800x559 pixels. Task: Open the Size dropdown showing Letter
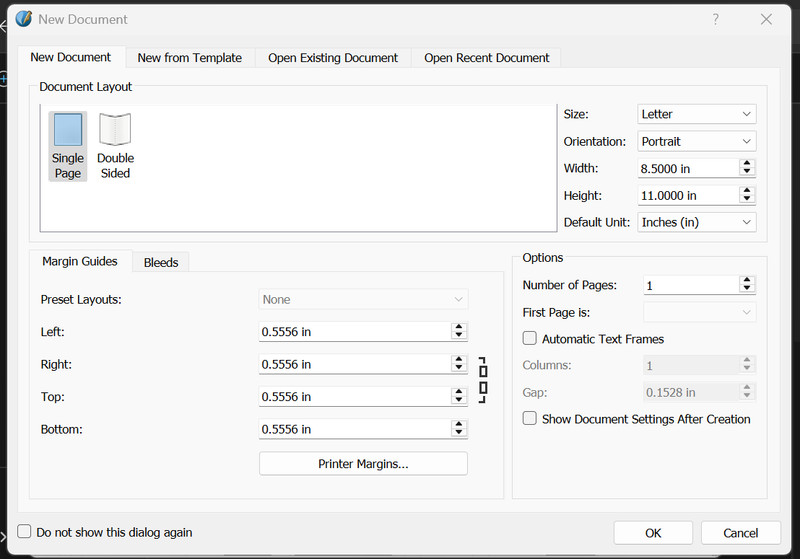pyautogui.click(x=696, y=114)
